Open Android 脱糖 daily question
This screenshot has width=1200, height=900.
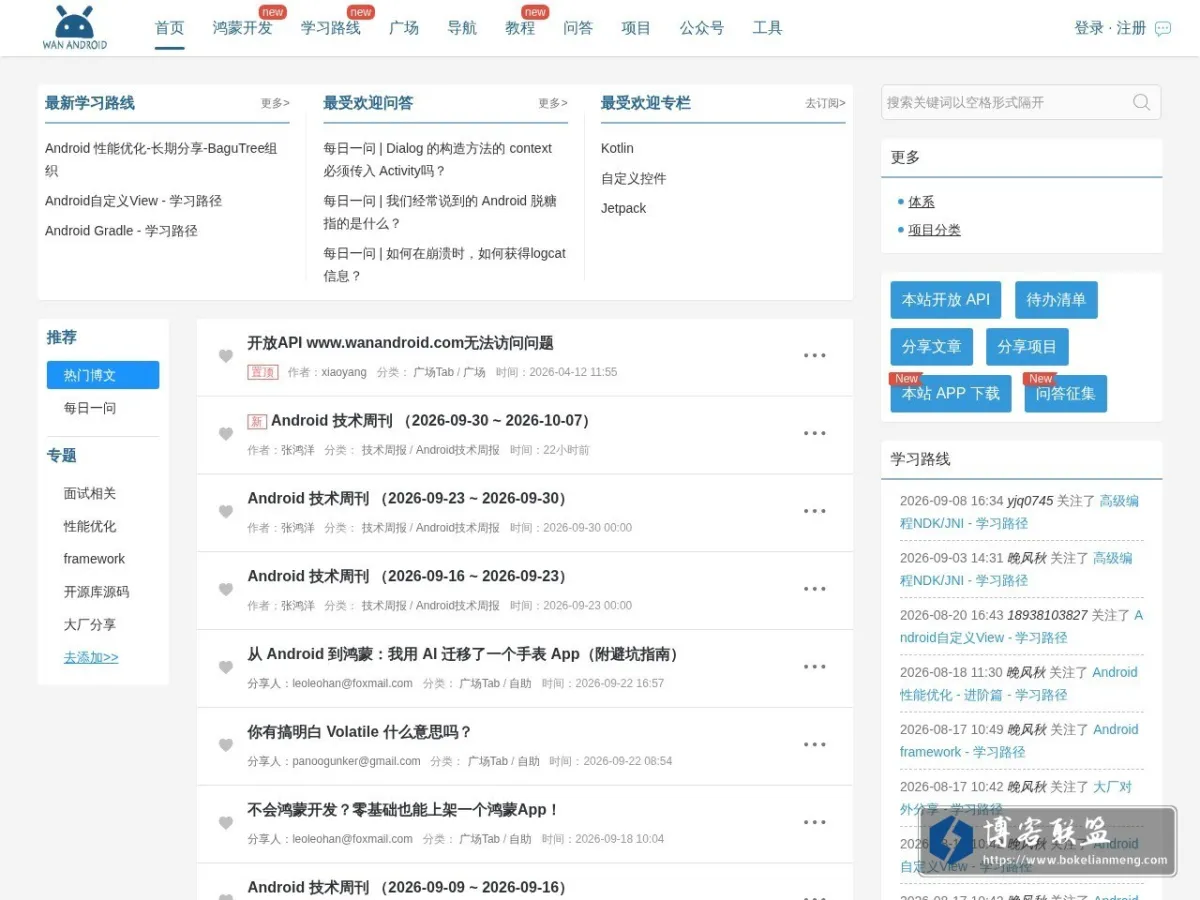(x=440, y=212)
